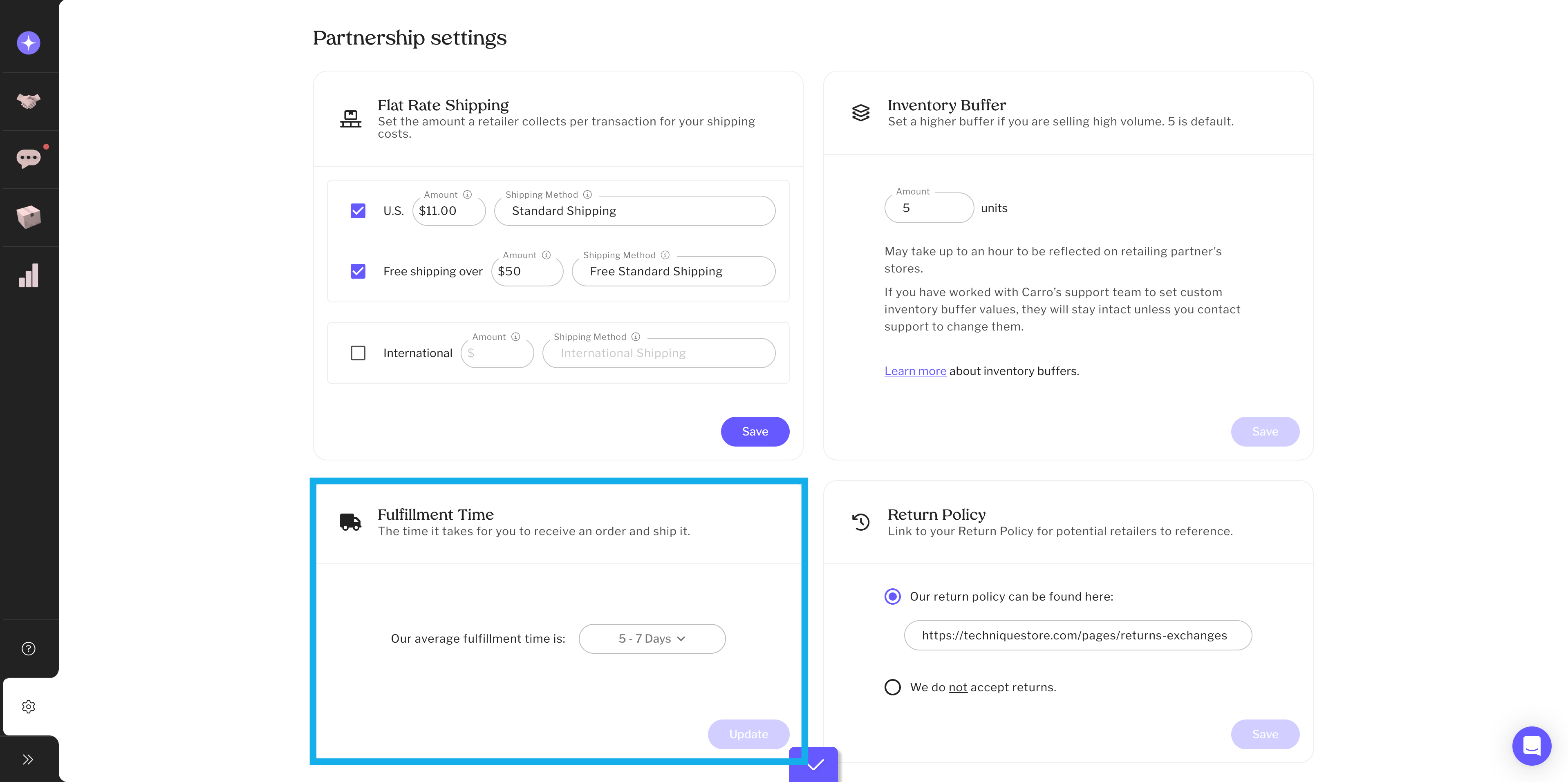Screen dimensions: 1568x782
Task: Click the Flat Rate Shipping Save button
Action: tap(755, 431)
